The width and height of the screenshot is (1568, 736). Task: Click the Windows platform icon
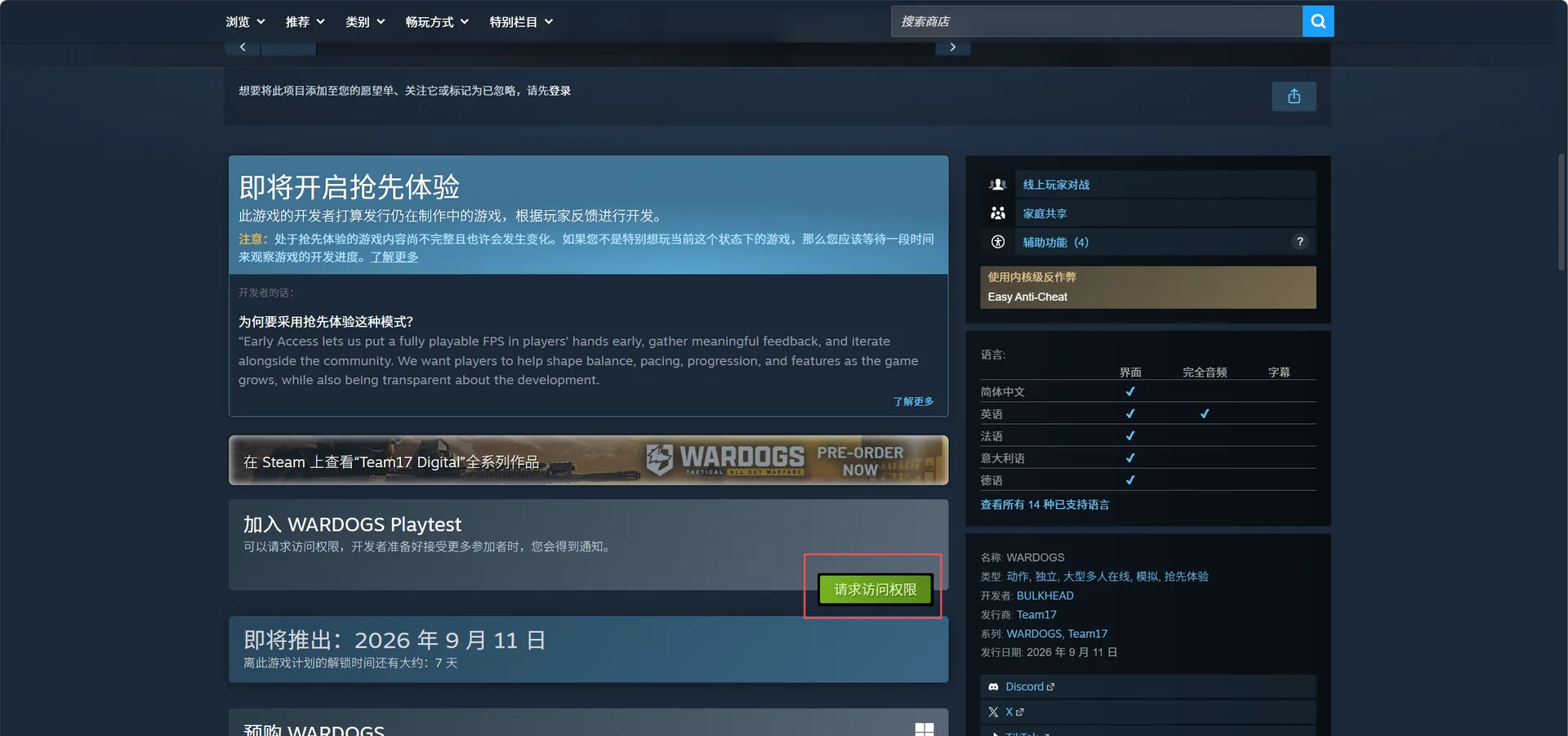[x=924, y=729]
